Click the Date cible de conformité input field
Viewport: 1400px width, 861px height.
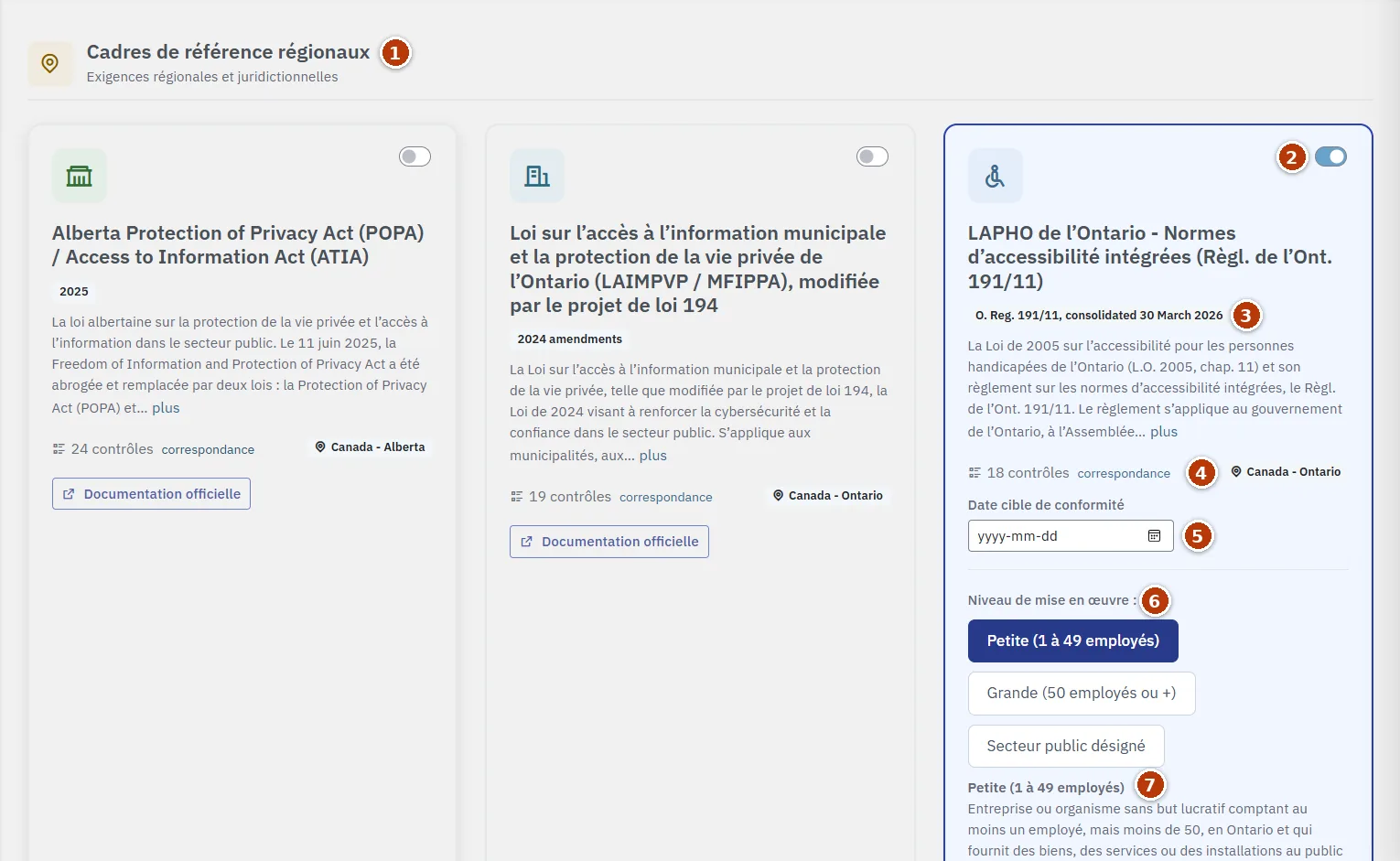tap(1071, 536)
